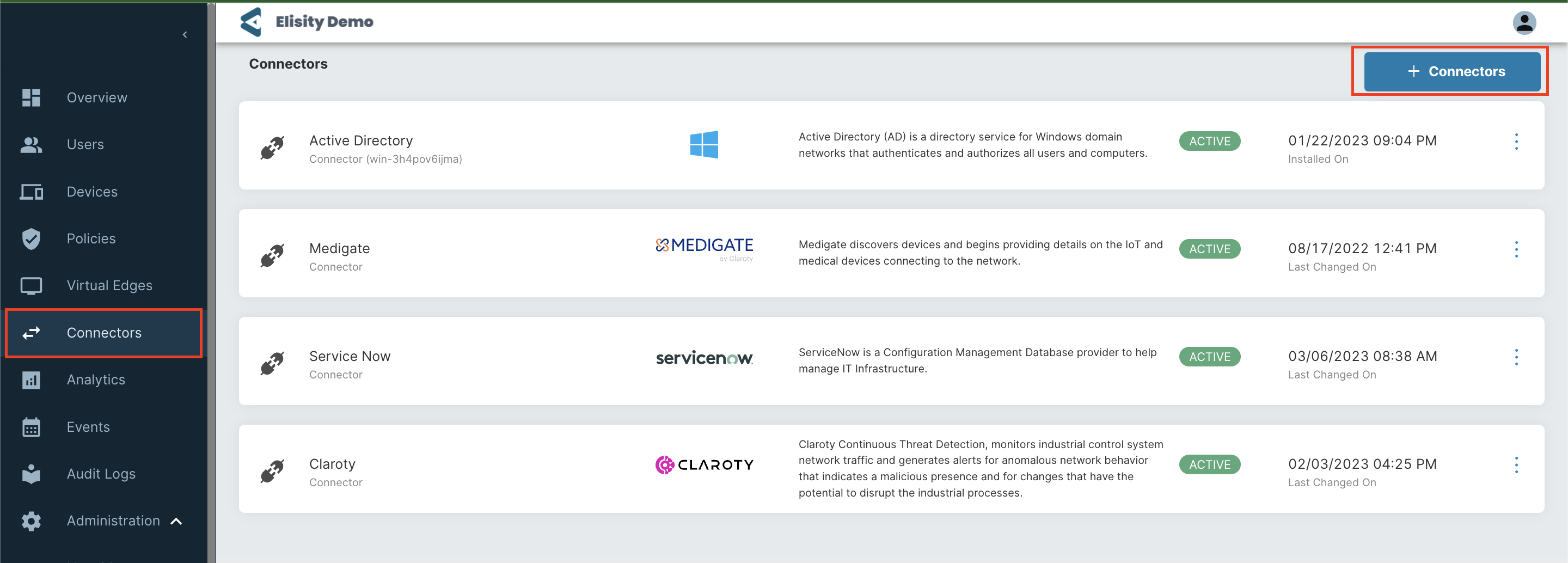The width and height of the screenshot is (1568, 563).
Task: Click the 03/06/2023 08:38 AM date
Action: pos(1362,356)
